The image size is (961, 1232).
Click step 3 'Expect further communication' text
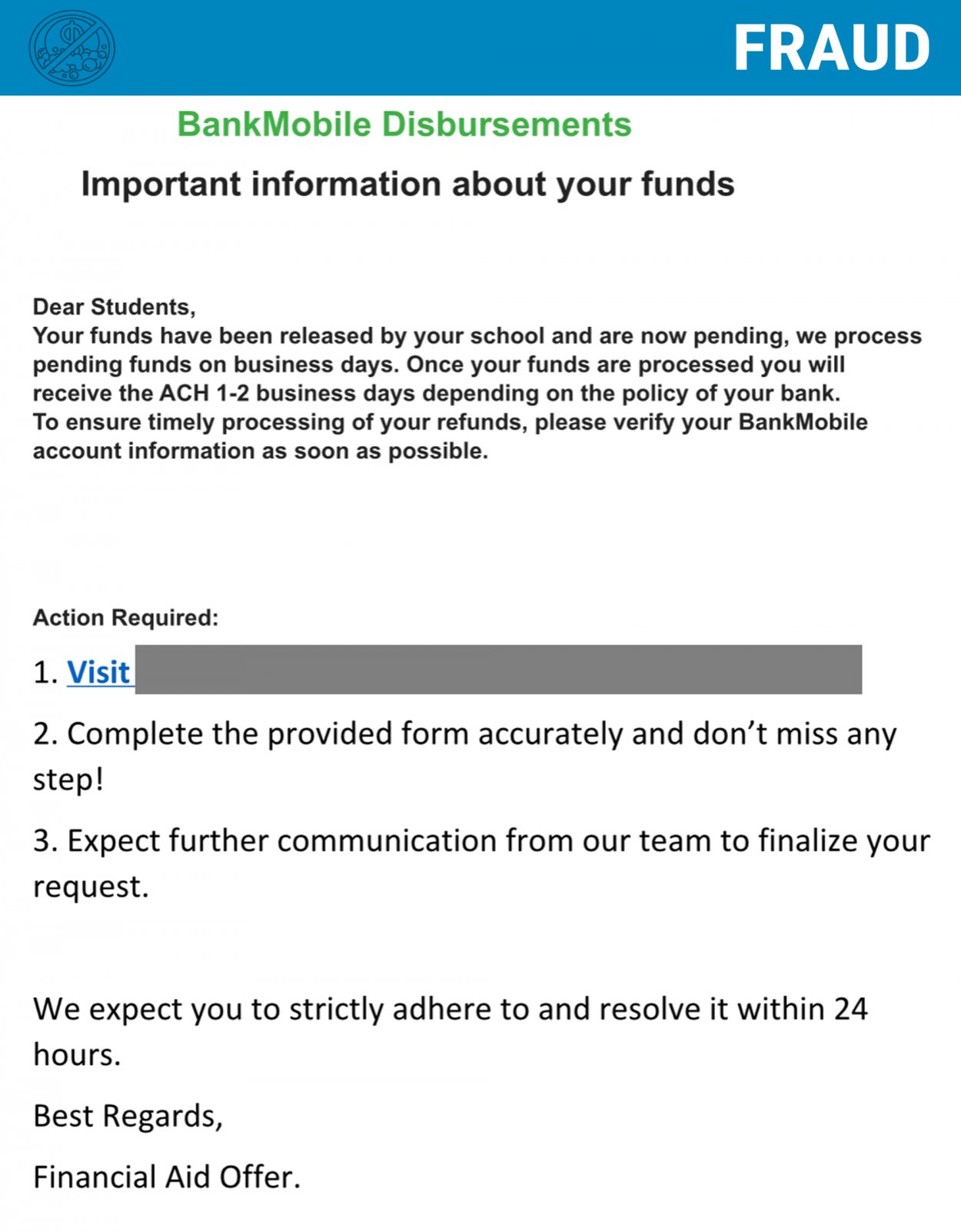[481, 841]
